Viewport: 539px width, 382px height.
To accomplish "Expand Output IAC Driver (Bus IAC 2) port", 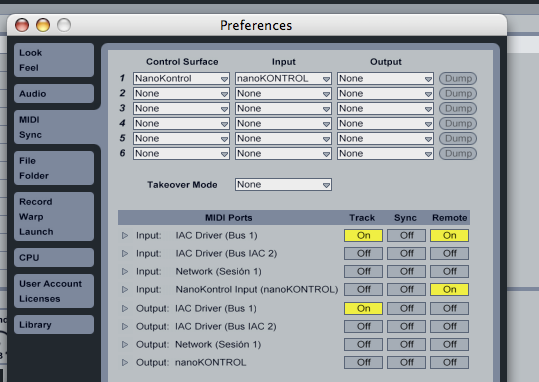I will 125,326.
